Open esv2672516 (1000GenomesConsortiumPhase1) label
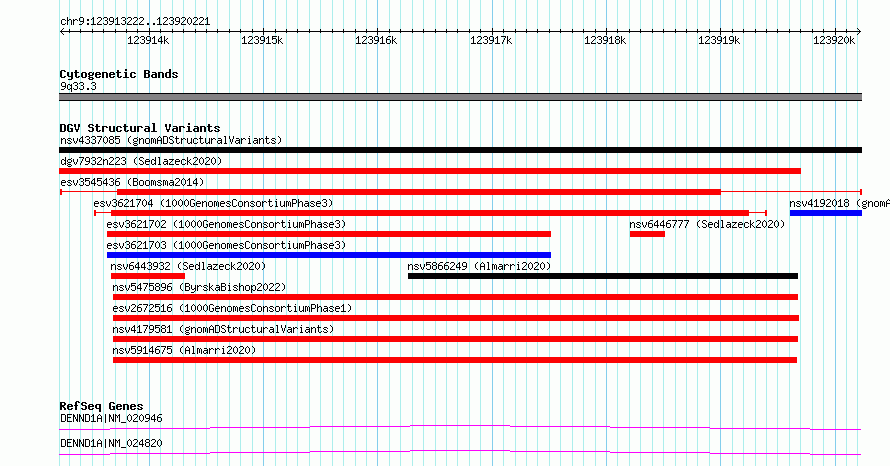The image size is (890, 466). click(232, 308)
